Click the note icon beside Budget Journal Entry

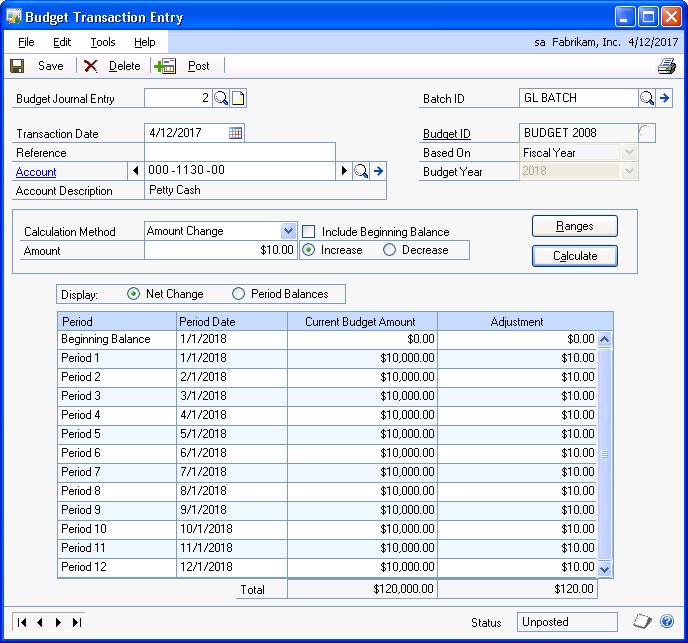[x=238, y=98]
